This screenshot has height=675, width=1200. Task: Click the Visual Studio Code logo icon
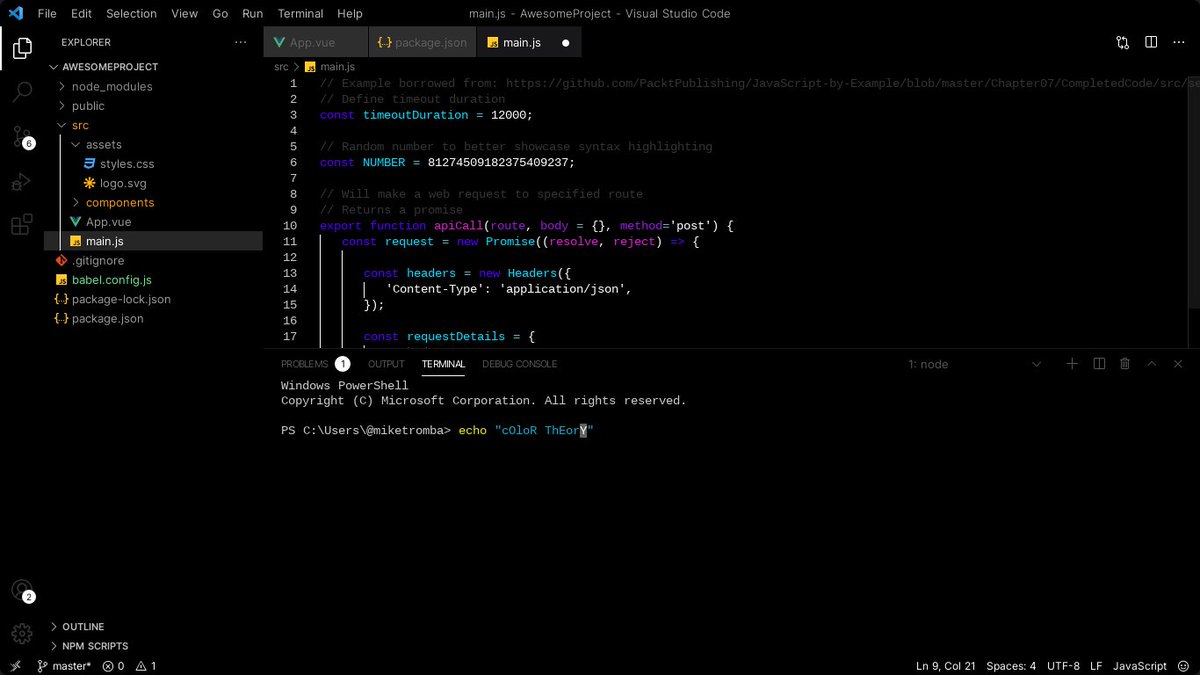pyautogui.click(x=15, y=13)
